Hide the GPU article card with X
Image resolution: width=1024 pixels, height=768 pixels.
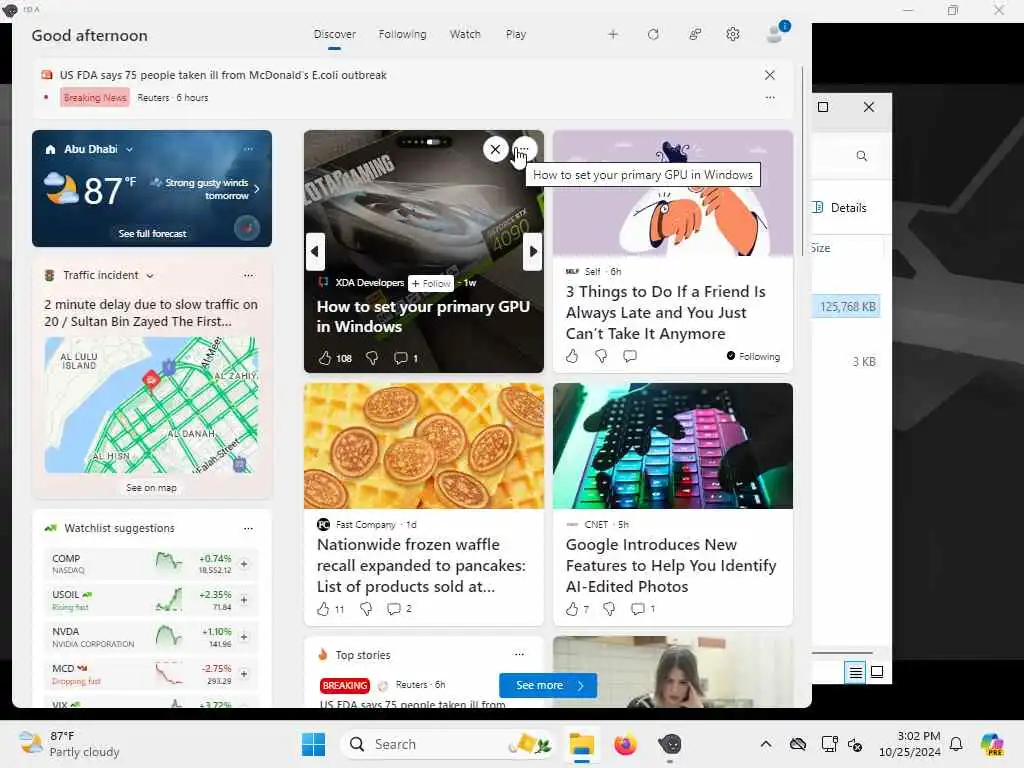495,150
